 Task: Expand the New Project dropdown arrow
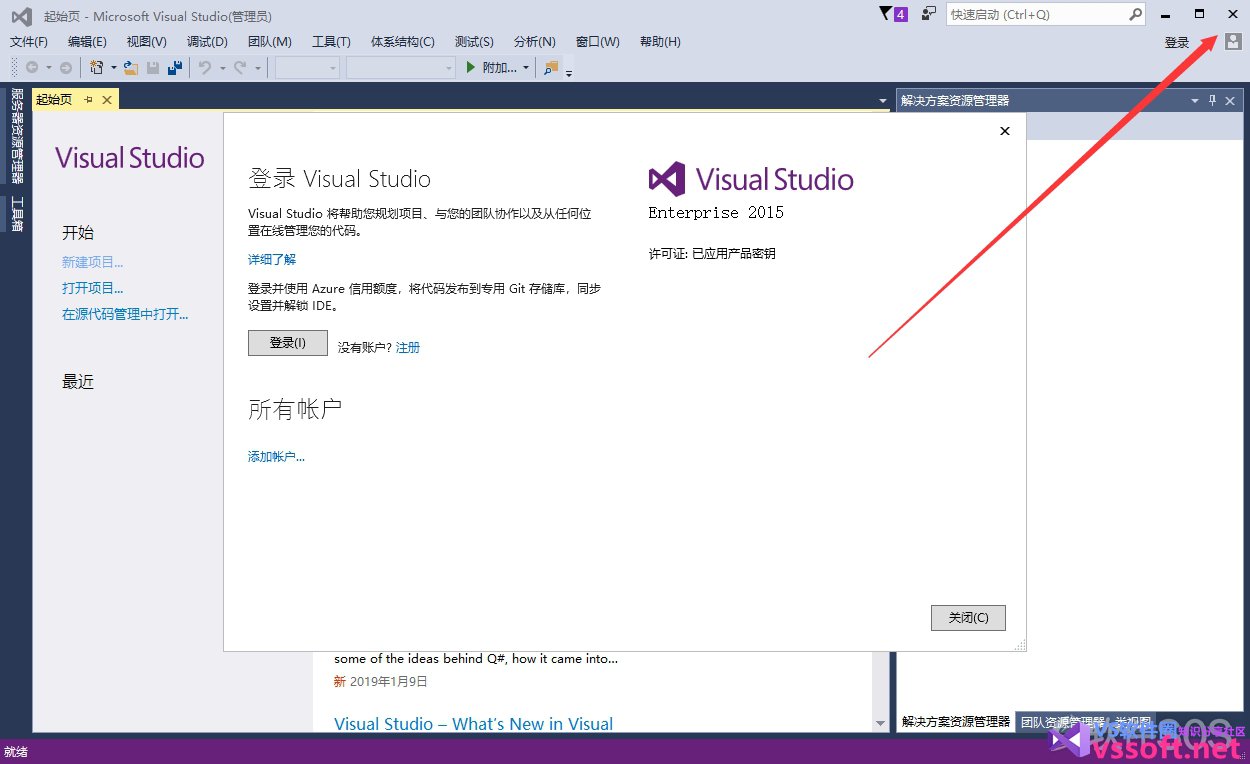point(113,68)
